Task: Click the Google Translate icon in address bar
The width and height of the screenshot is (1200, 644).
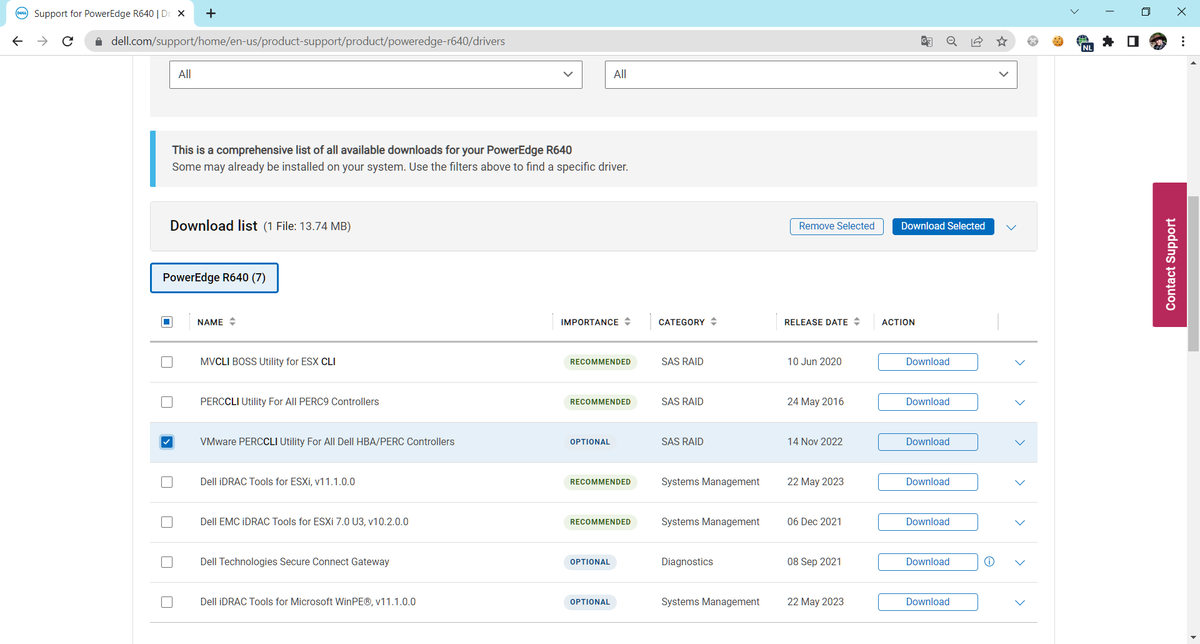Action: click(x=926, y=42)
